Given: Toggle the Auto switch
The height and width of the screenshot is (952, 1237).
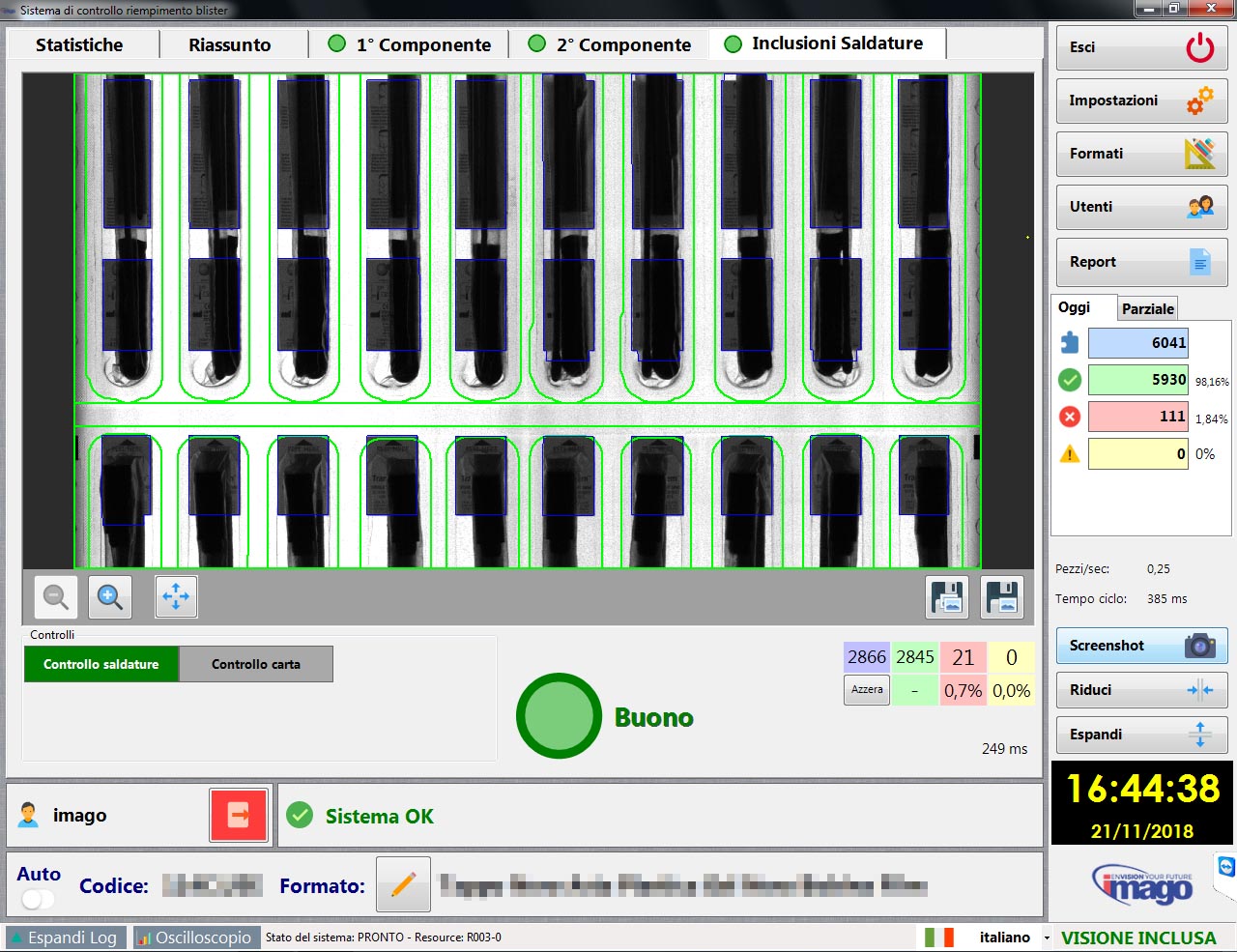Looking at the screenshot, I should (38, 900).
